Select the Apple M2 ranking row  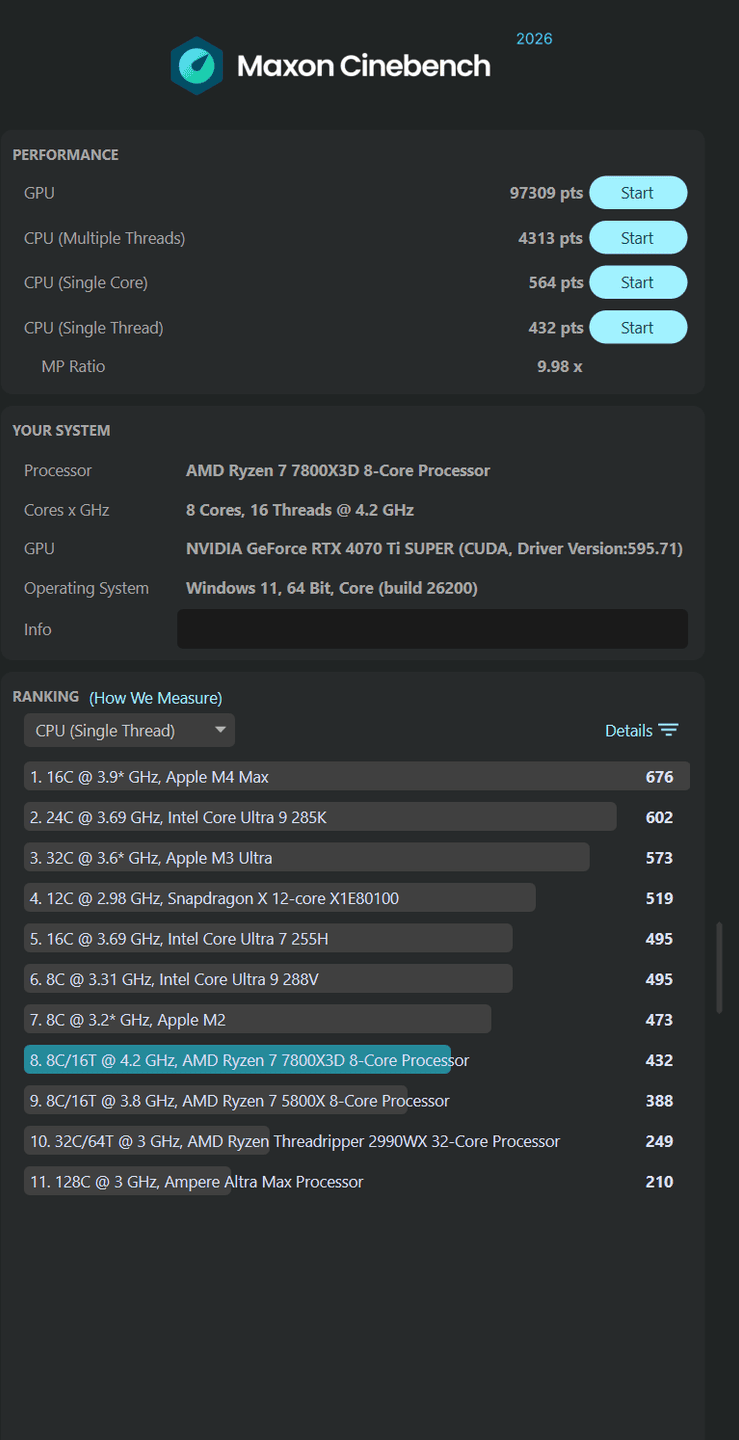(x=357, y=1019)
